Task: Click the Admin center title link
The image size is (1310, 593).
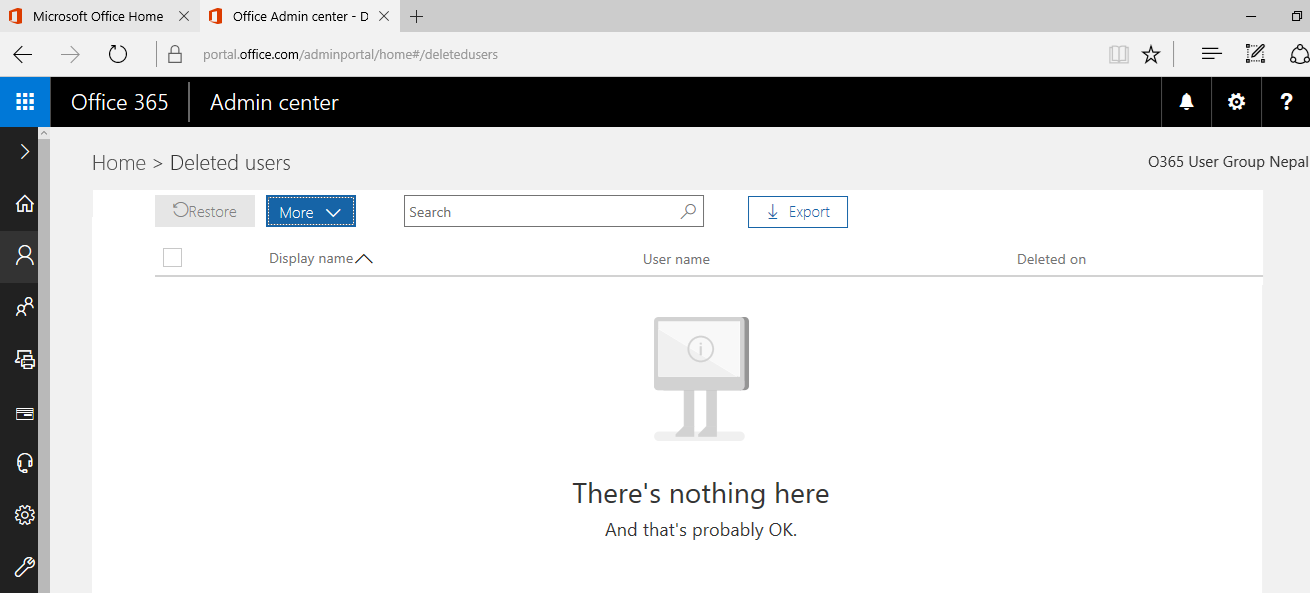Action: tap(274, 102)
